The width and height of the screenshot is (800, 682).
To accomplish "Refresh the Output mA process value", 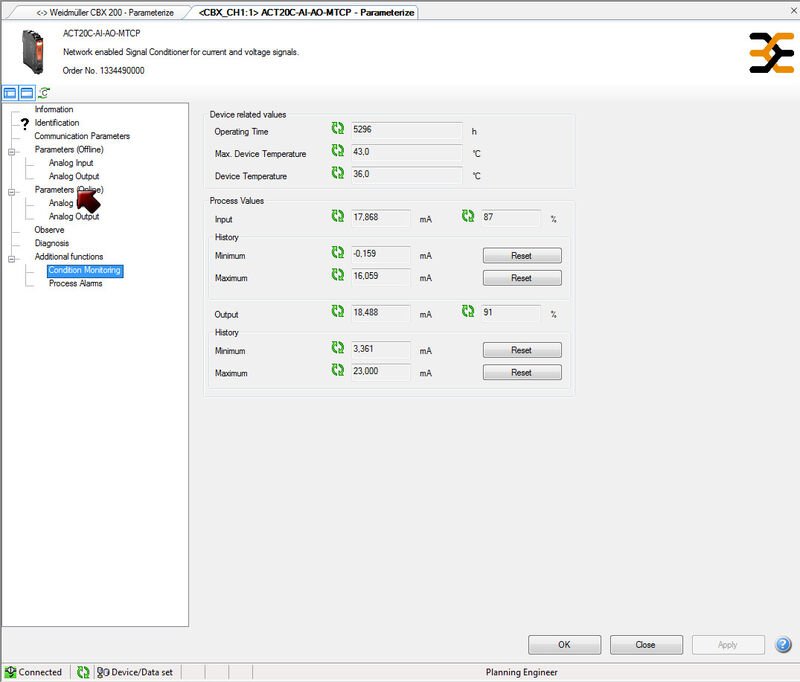I will [338, 311].
